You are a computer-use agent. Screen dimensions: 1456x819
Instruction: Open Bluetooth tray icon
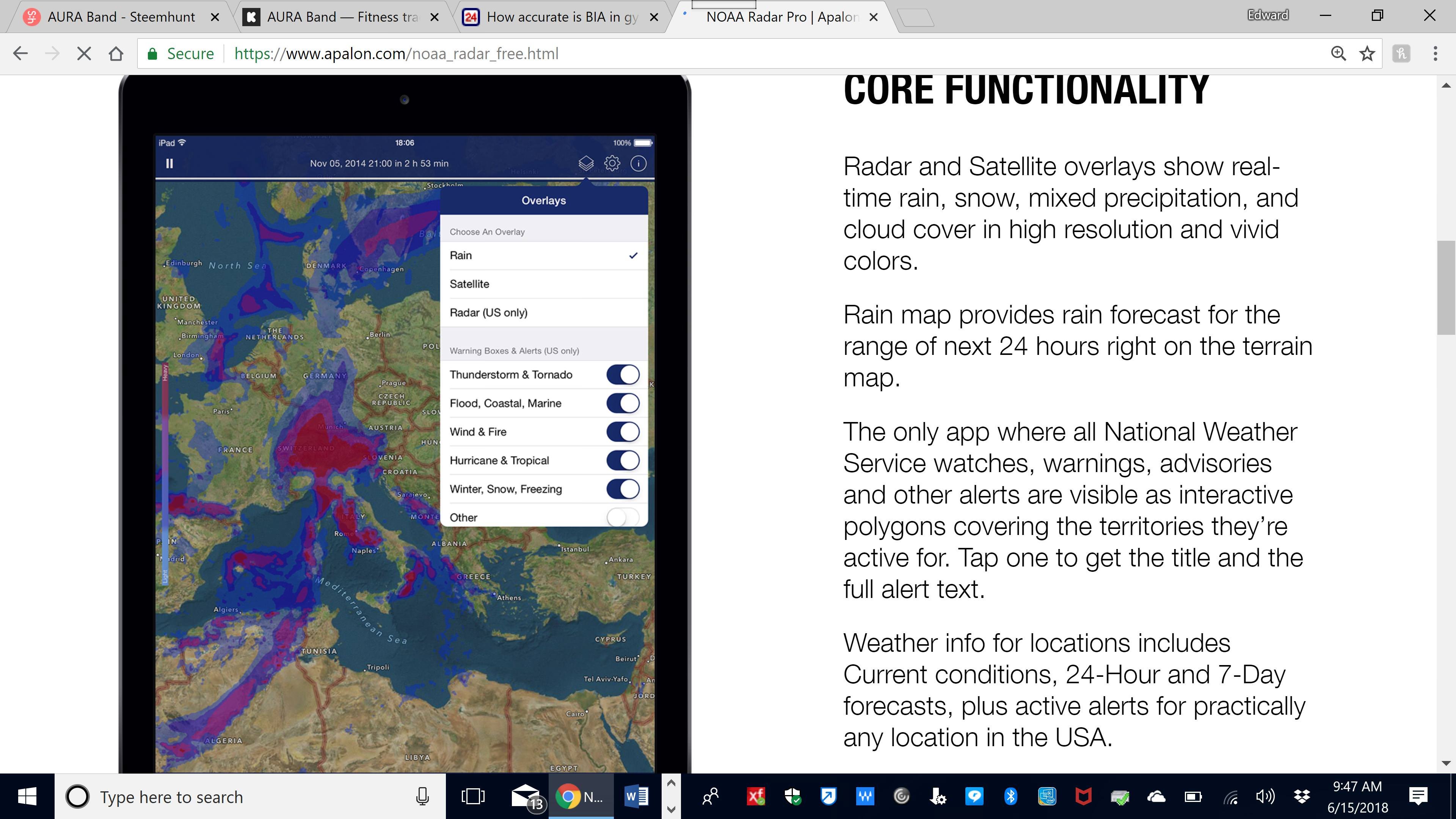click(1010, 797)
